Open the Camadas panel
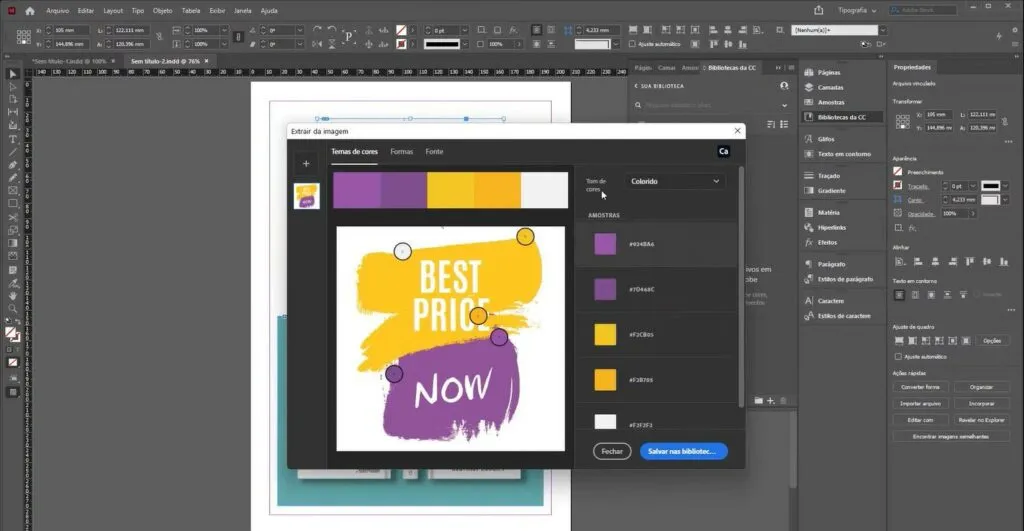This screenshot has width=1024, height=531. pos(830,87)
